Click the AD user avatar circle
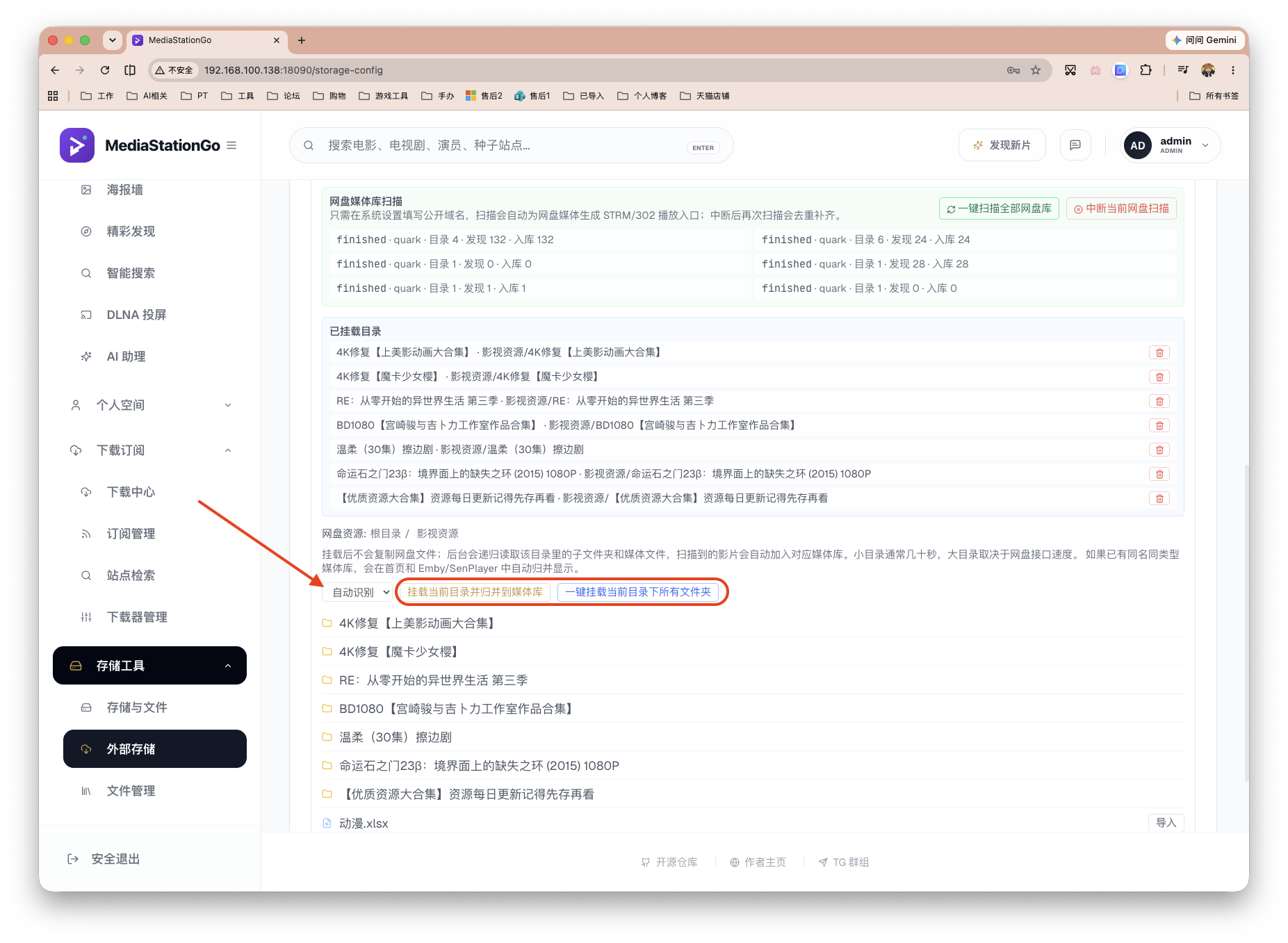 (1138, 145)
